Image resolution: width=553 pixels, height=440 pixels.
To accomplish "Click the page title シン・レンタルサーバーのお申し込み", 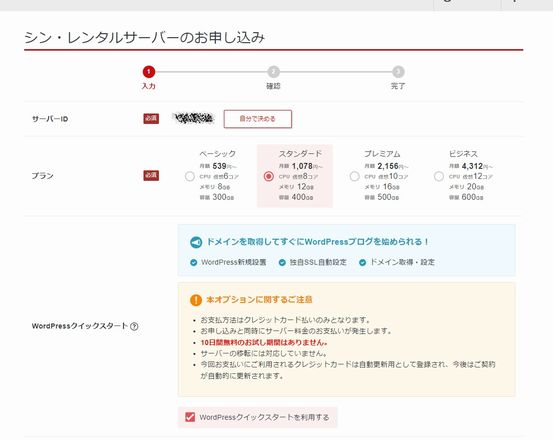I will [x=145, y=37].
